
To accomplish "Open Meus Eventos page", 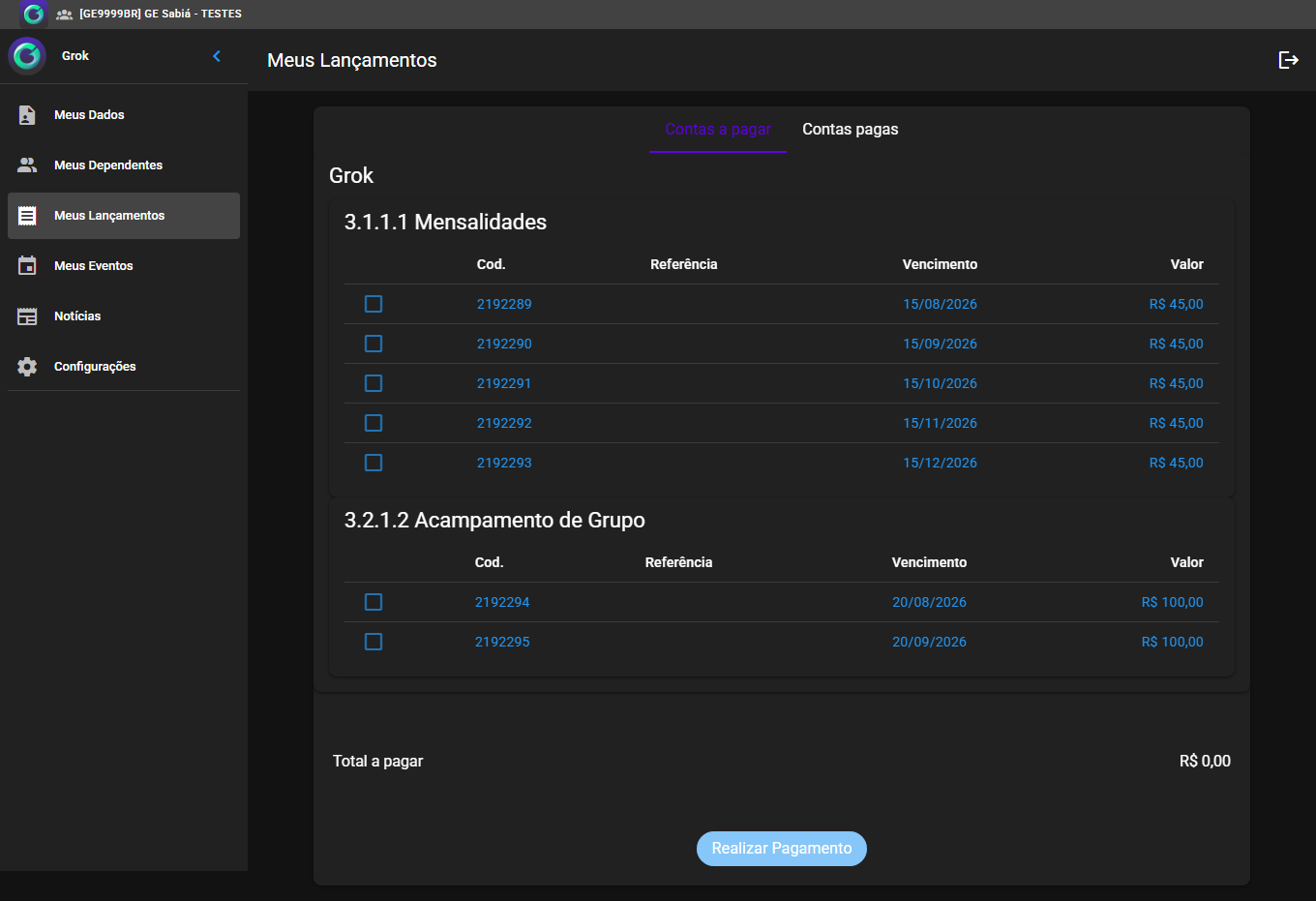I will (x=124, y=266).
